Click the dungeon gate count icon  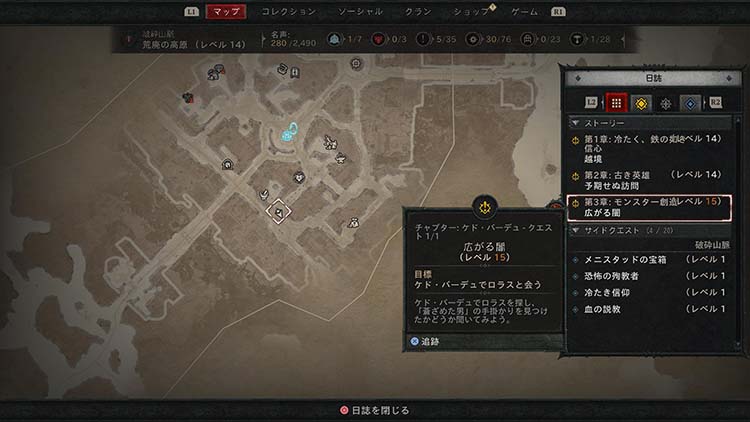(x=528, y=39)
